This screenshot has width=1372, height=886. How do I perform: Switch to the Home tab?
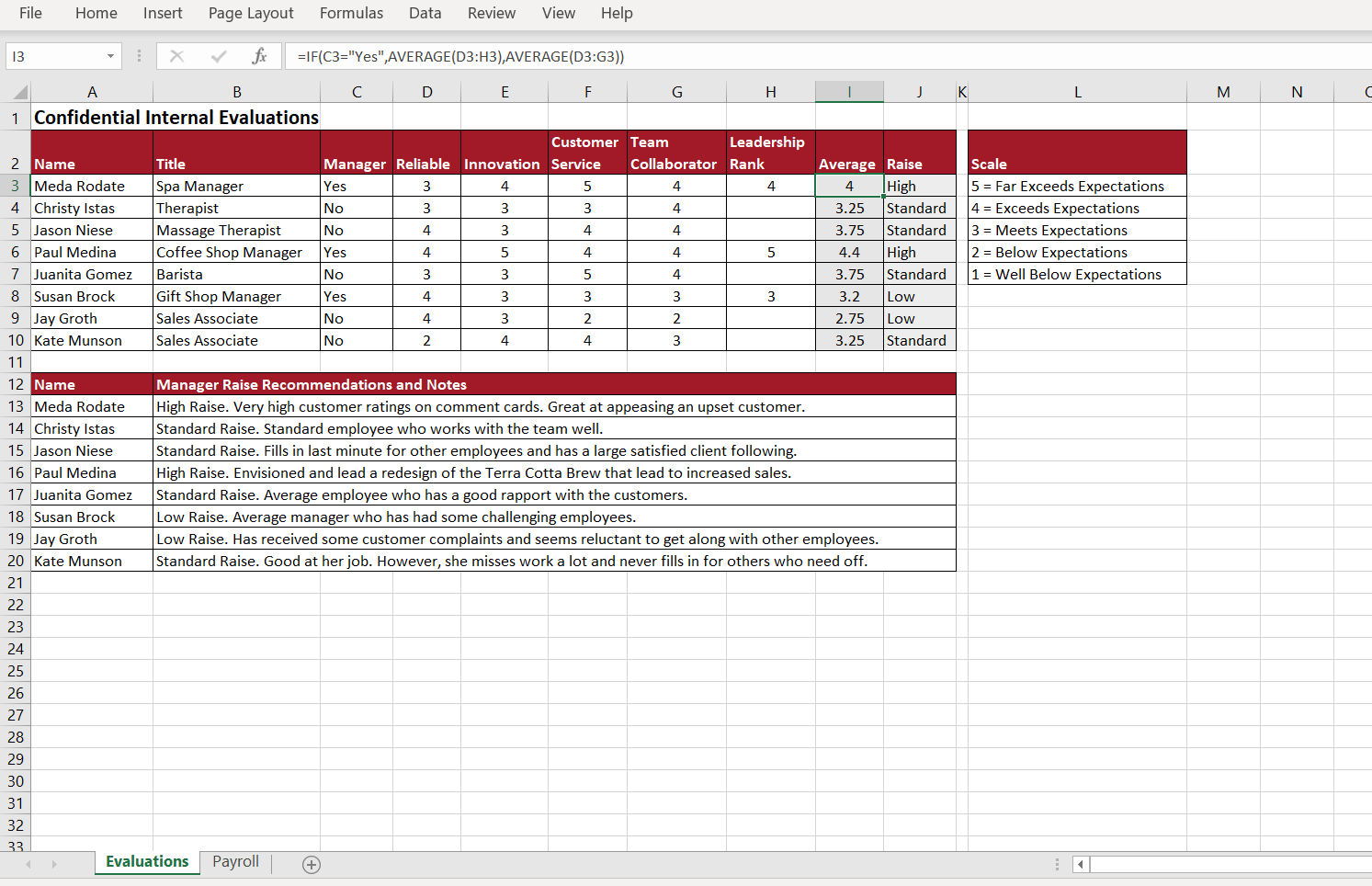96,13
